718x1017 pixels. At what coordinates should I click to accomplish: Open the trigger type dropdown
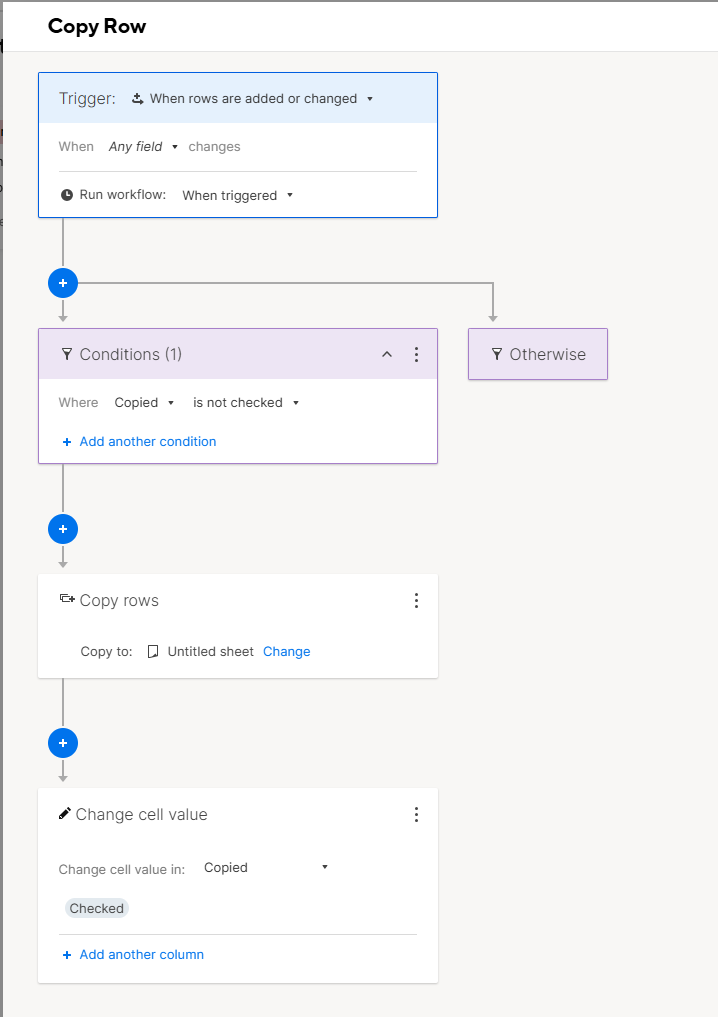point(253,99)
